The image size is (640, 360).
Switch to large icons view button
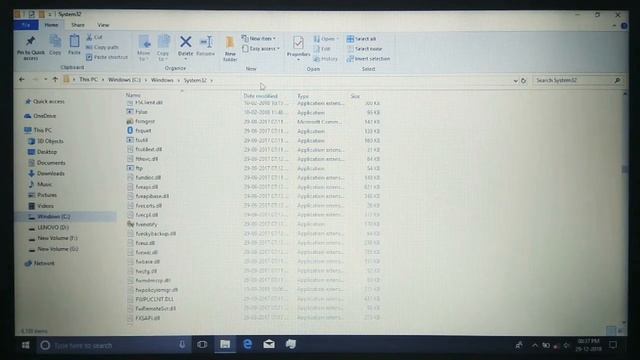point(620,331)
